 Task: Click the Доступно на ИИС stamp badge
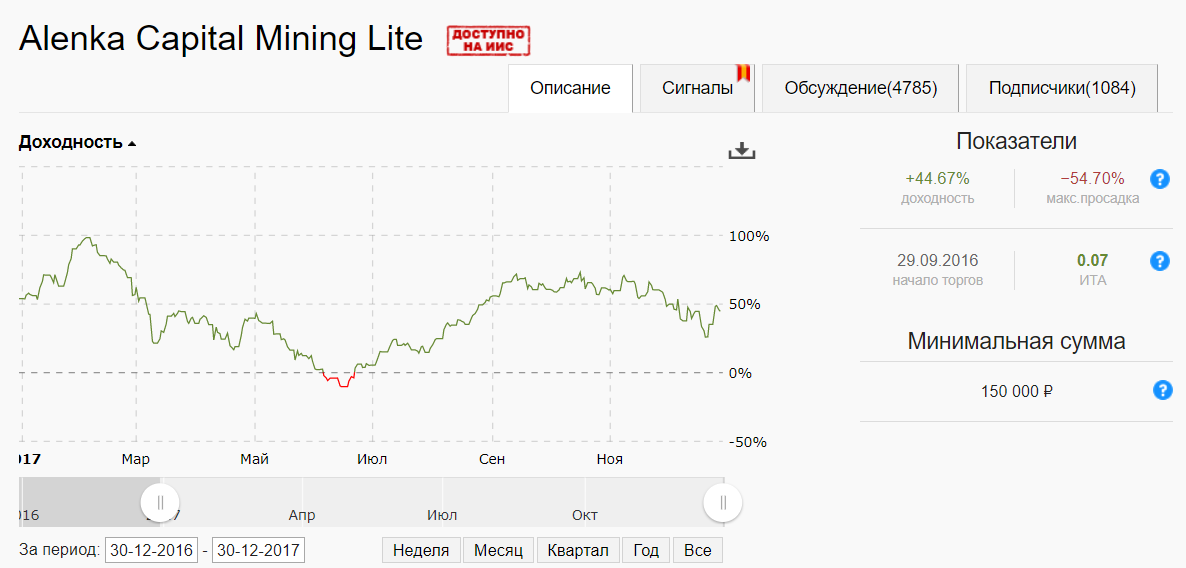pos(489,40)
